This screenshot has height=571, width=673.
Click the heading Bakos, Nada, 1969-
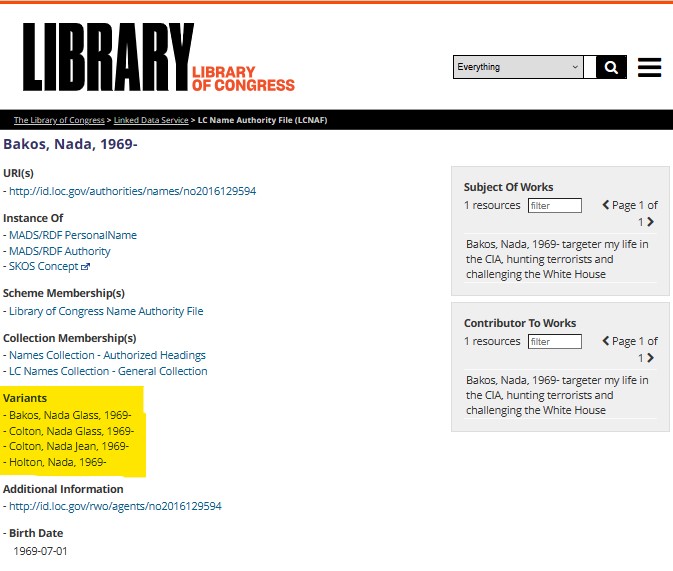click(x=70, y=144)
